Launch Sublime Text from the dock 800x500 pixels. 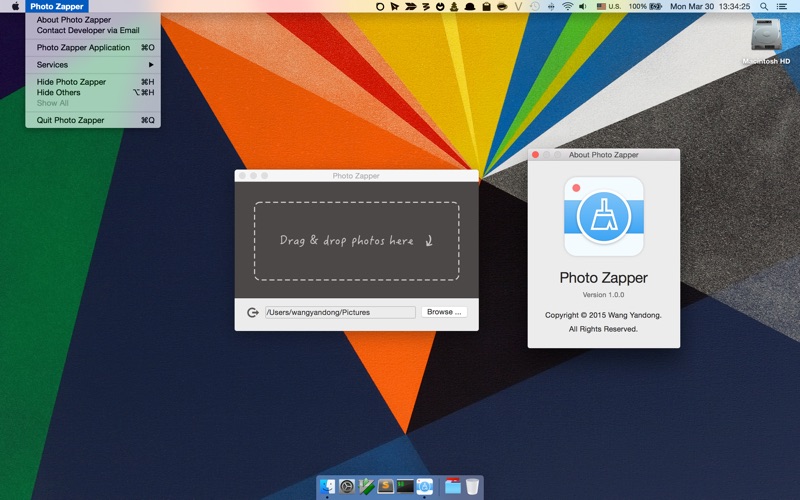click(x=386, y=486)
